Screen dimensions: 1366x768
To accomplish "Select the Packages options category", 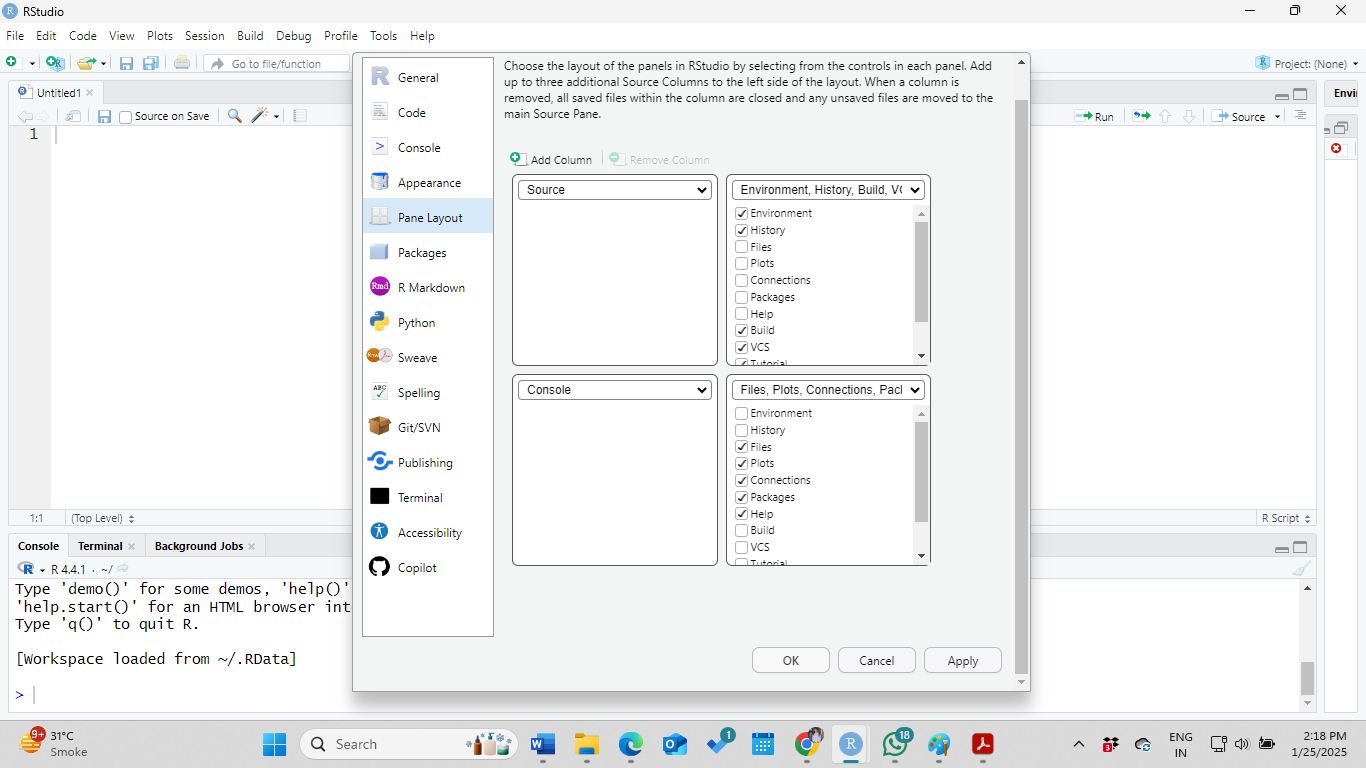I will click(428, 253).
